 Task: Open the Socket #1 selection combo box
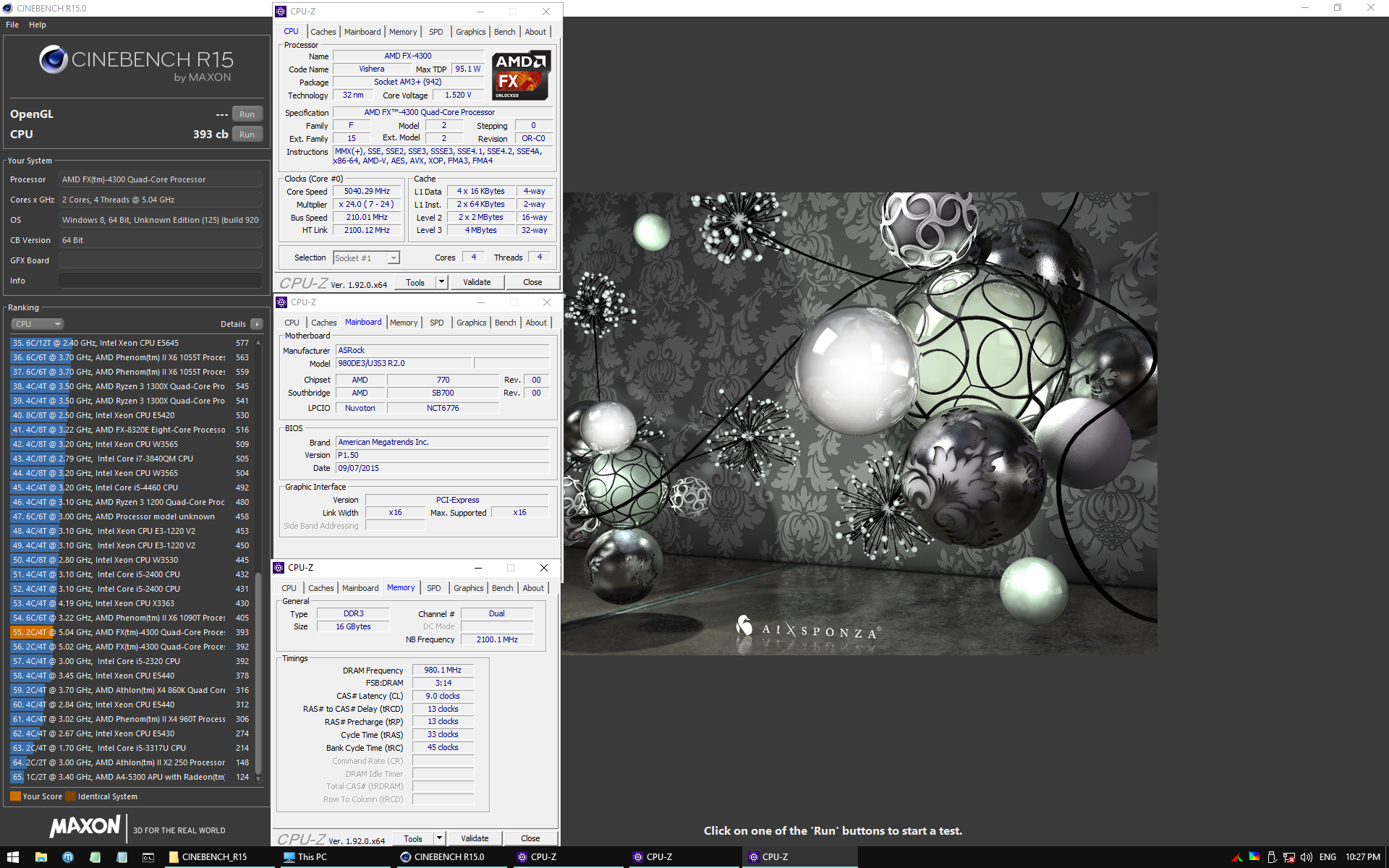(x=366, y=258)
